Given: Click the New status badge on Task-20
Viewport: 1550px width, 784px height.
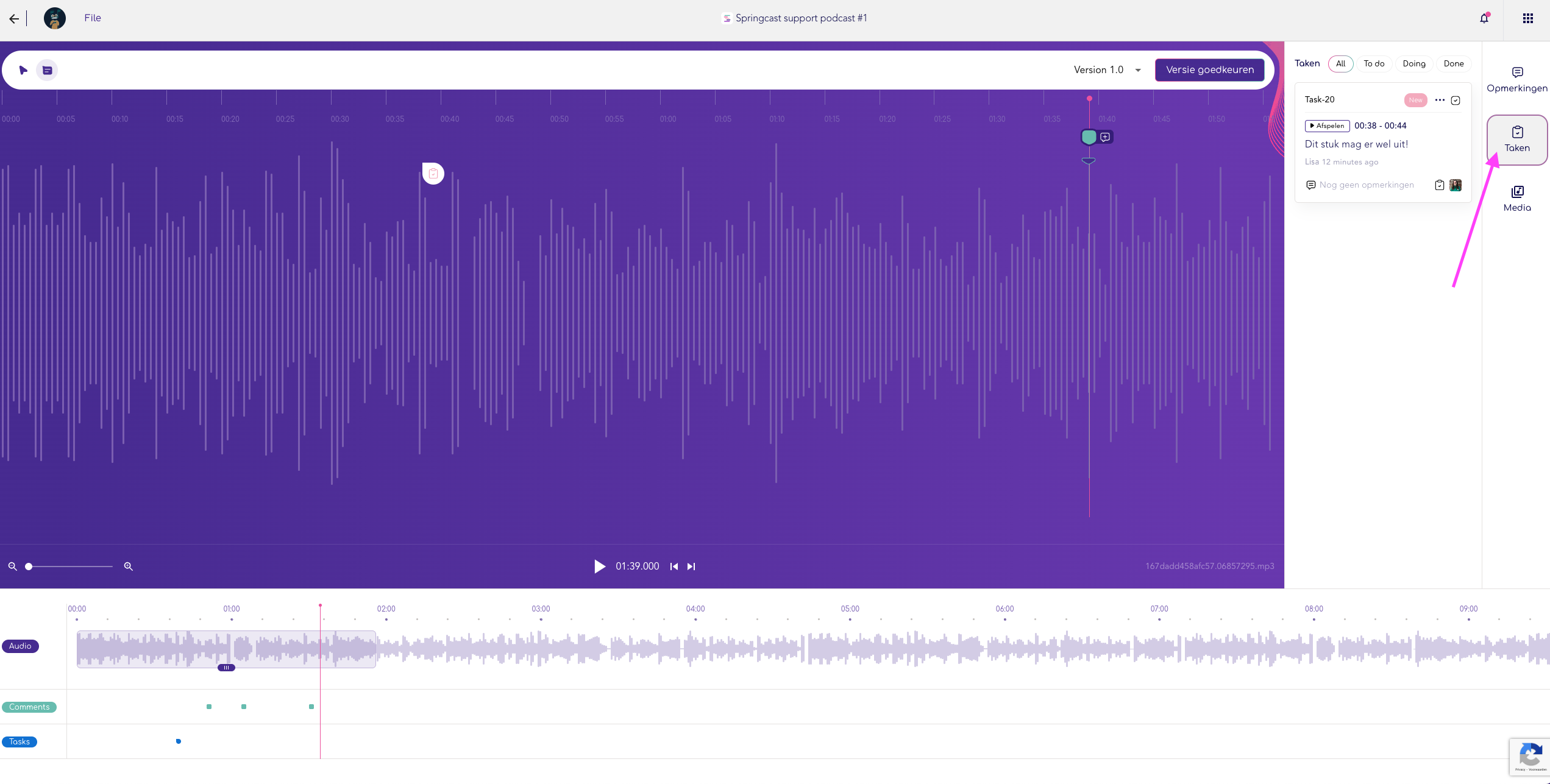Looking at the screenshot, I should point(1415,101).
